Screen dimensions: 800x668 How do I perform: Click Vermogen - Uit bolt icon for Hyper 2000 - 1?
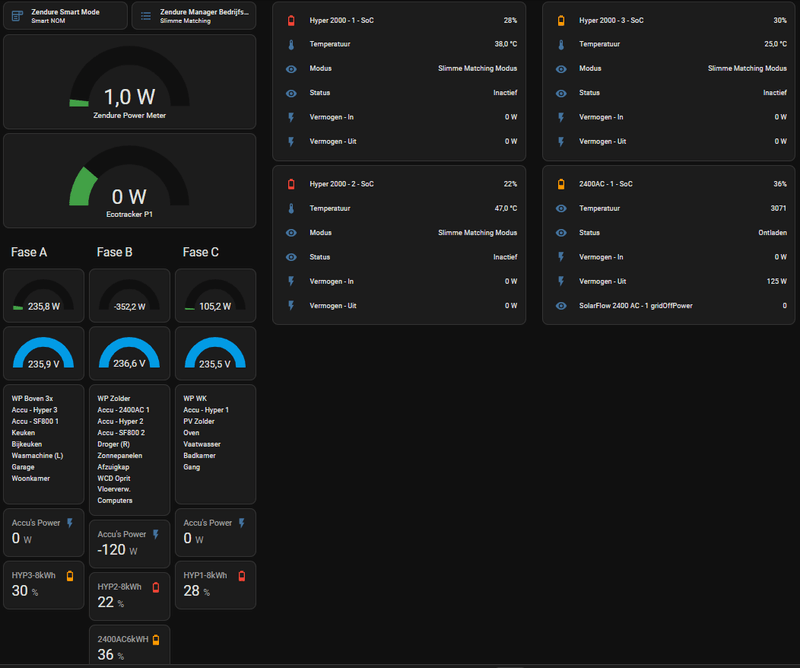pyautogui.click(x=291, y=142)
